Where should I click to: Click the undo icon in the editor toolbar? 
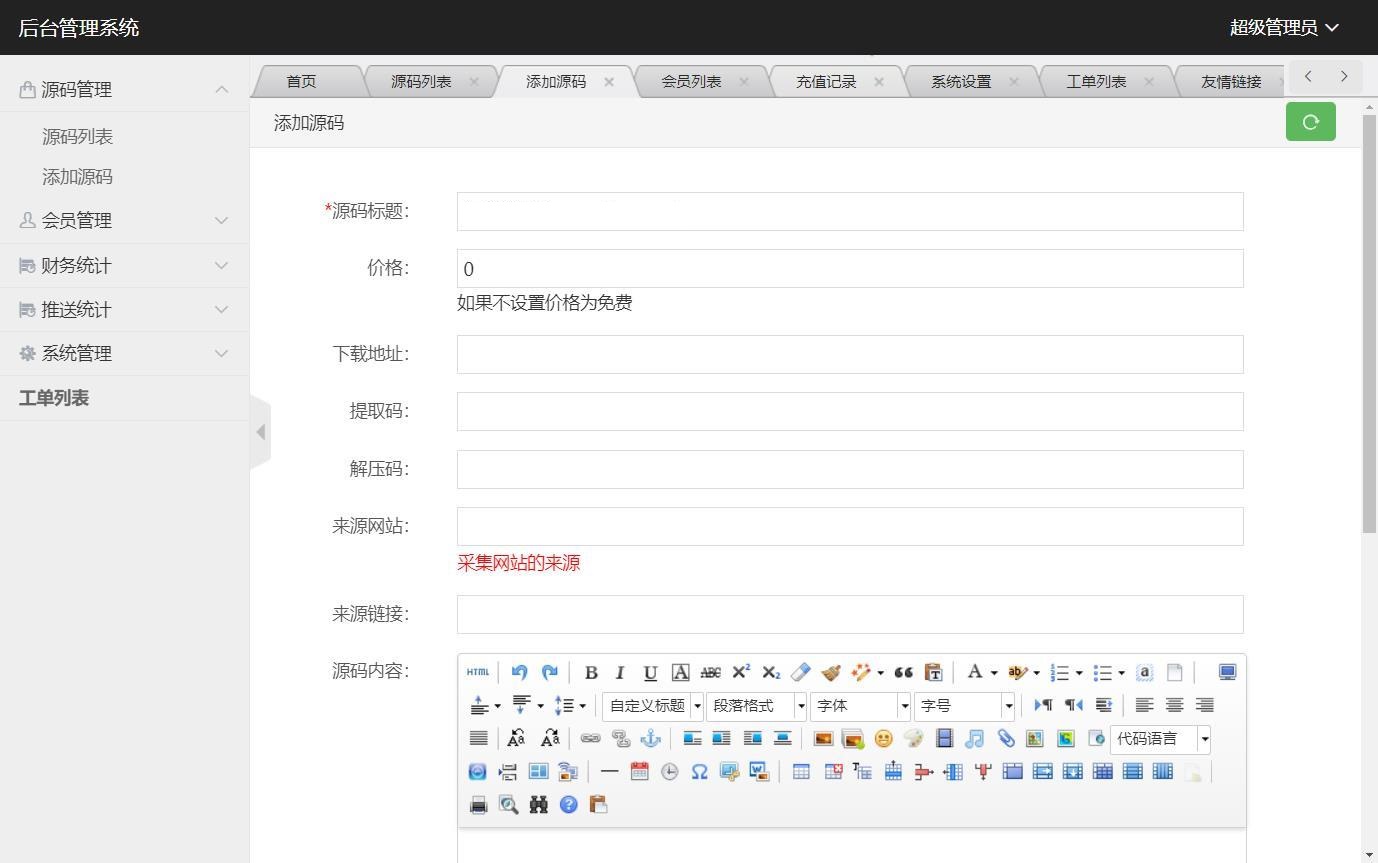point(520,672)
